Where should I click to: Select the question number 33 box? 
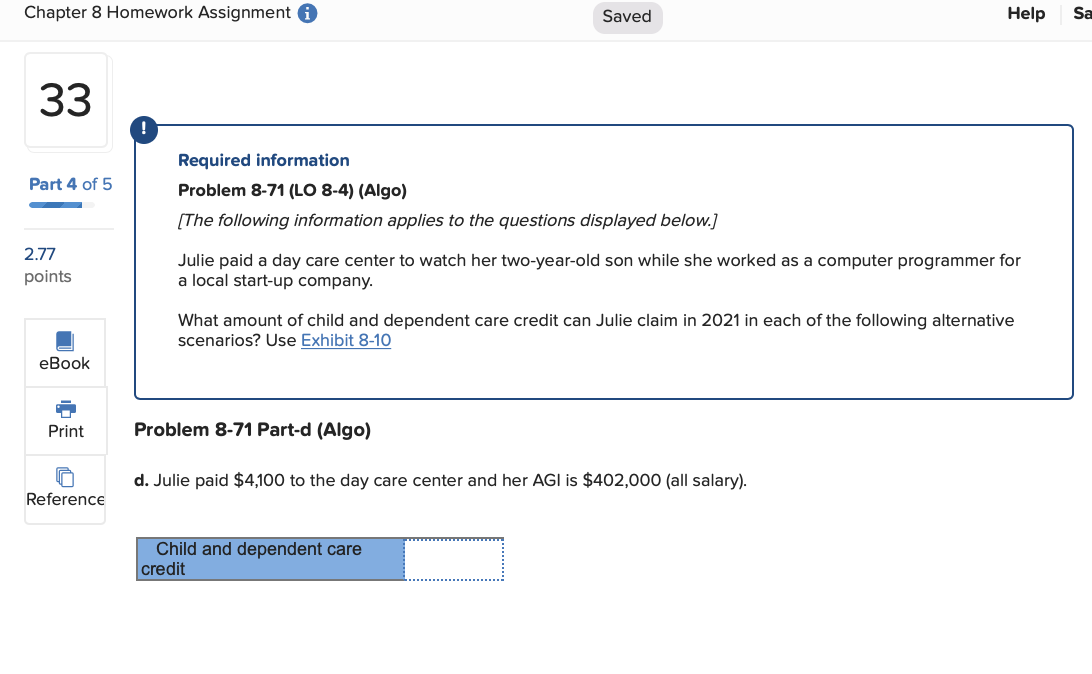pos(66,100)
